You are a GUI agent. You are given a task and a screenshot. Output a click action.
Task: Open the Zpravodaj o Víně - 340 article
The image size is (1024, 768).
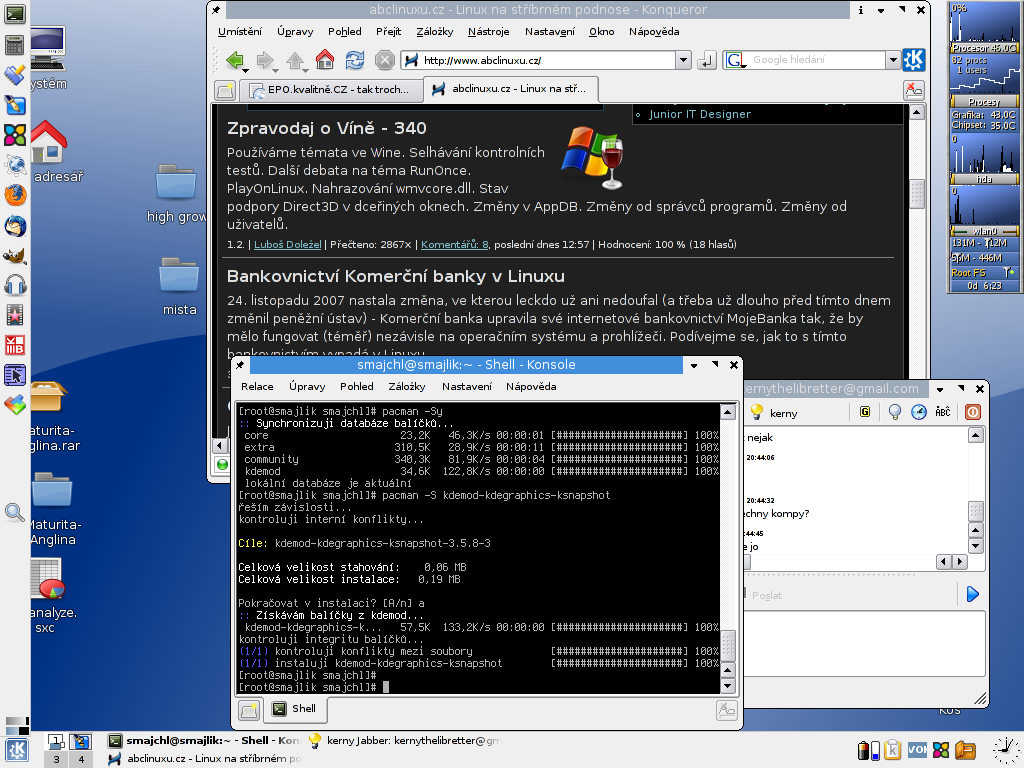tap(327, 128)
